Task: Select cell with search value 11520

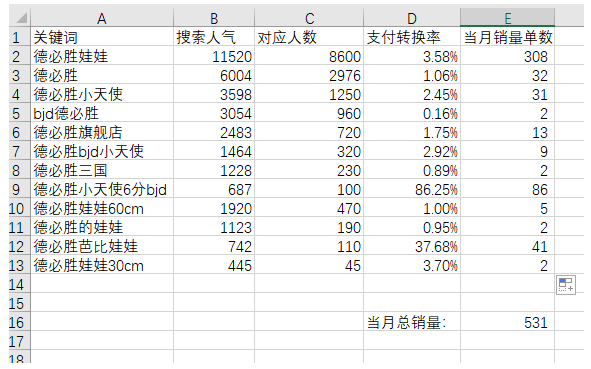Action: [x=214, y=56]
